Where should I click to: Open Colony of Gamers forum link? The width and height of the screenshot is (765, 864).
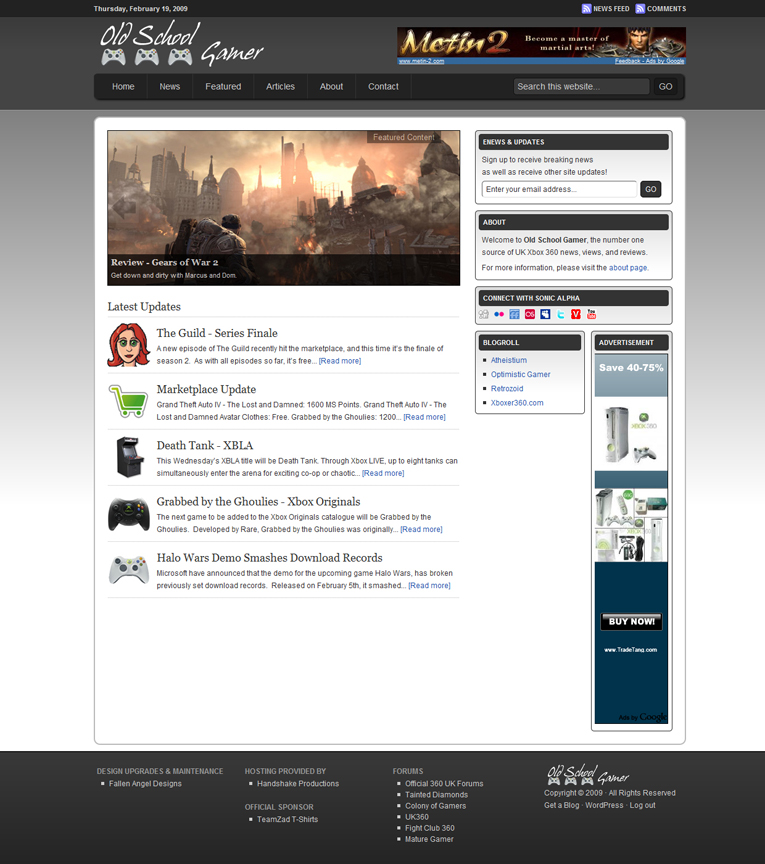(435, 806)
